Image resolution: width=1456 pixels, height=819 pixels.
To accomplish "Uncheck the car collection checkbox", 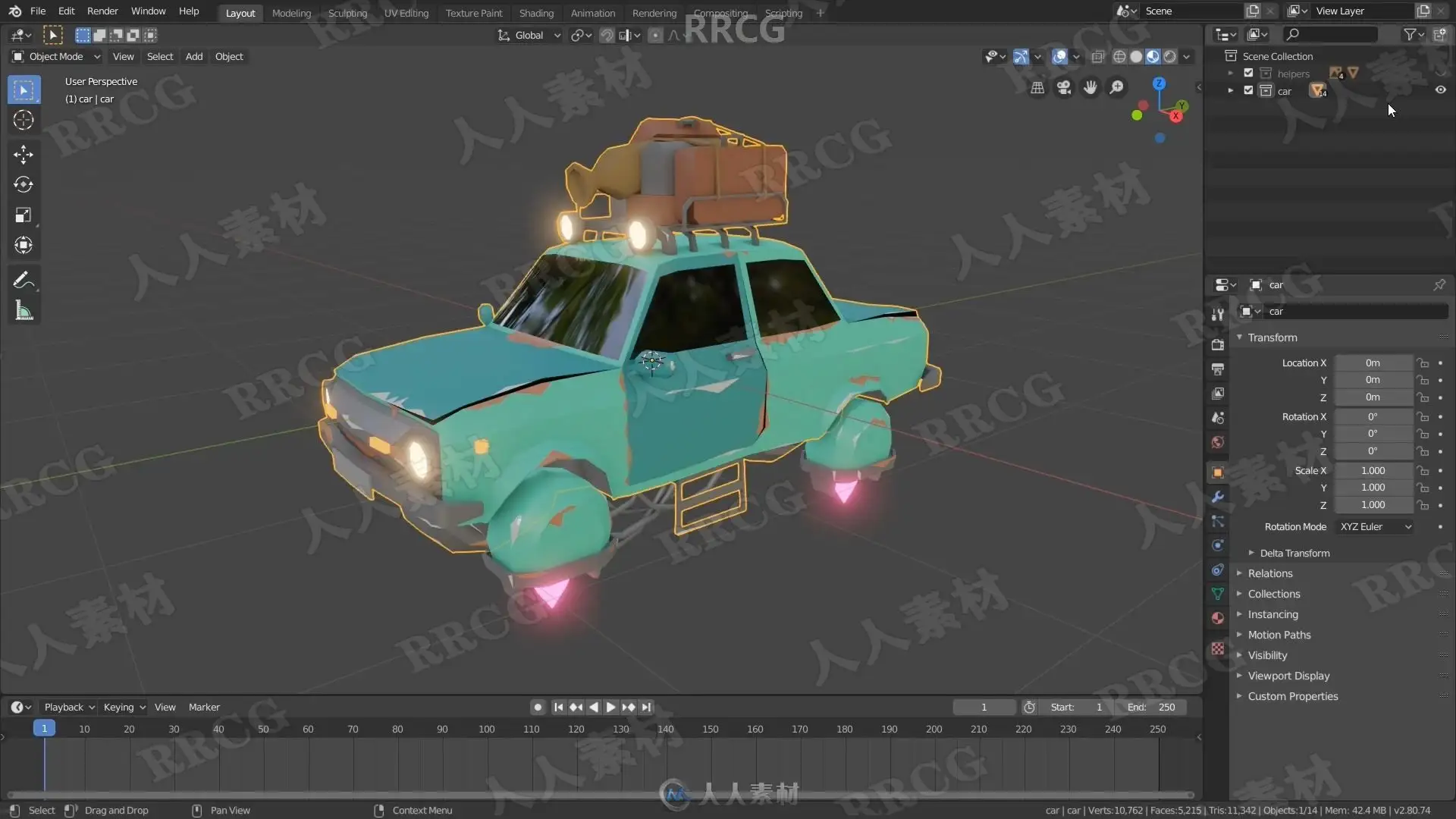I will click(1248, 90).
